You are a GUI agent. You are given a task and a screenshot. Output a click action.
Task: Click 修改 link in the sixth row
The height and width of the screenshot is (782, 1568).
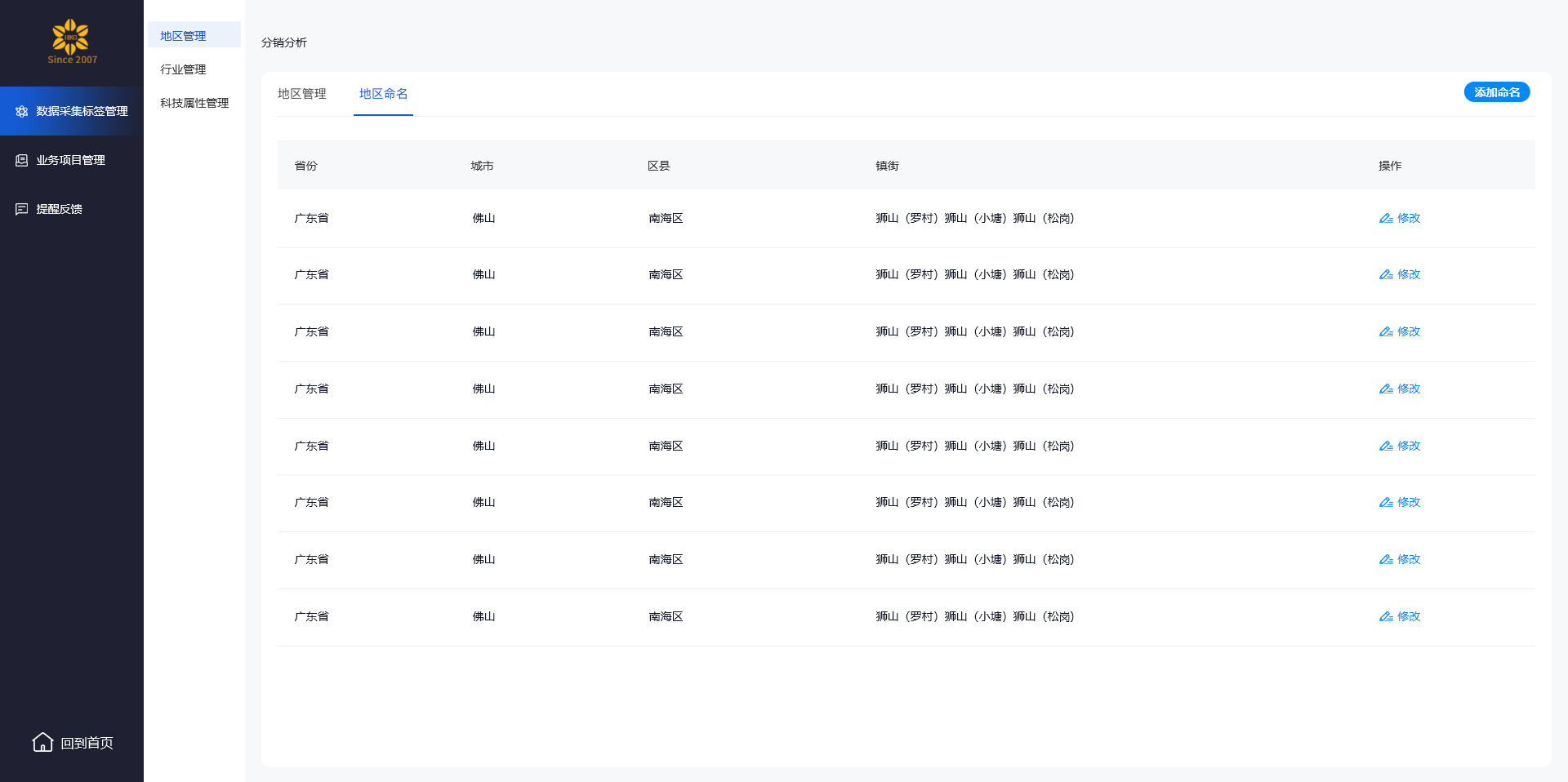[x=1409, y=502]
